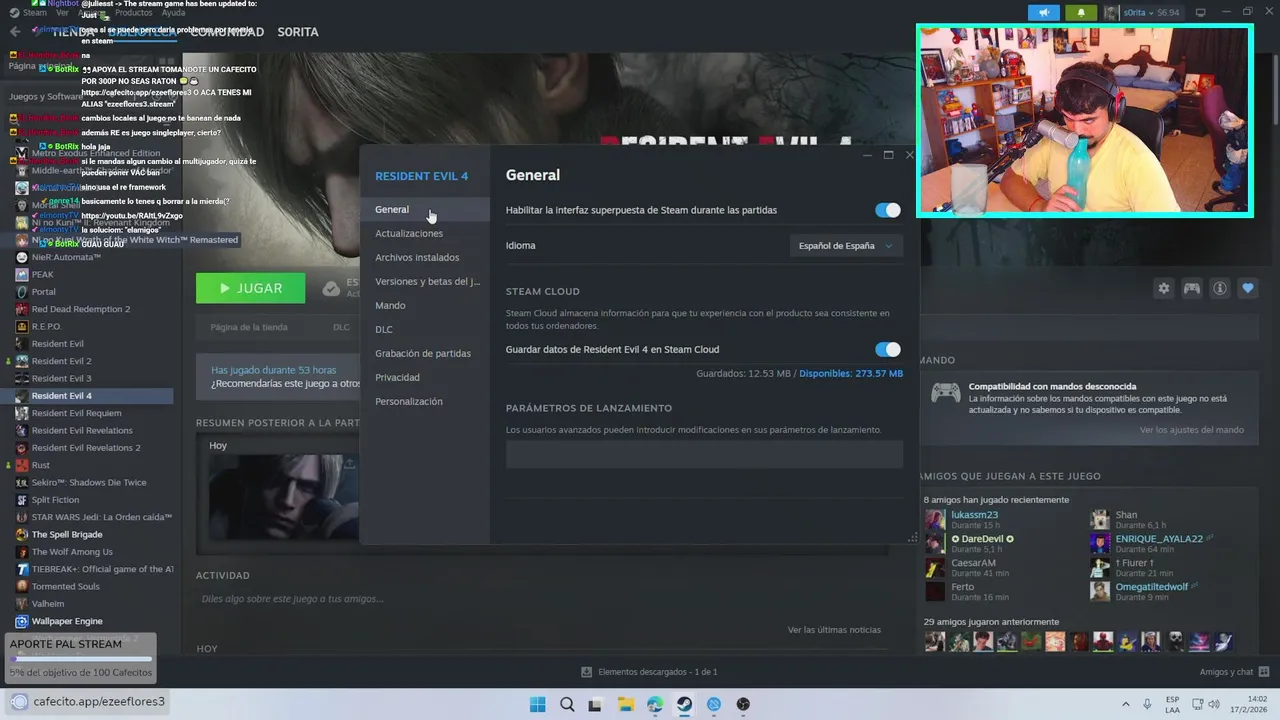Click the launch parameters input field

click(704, 454)
